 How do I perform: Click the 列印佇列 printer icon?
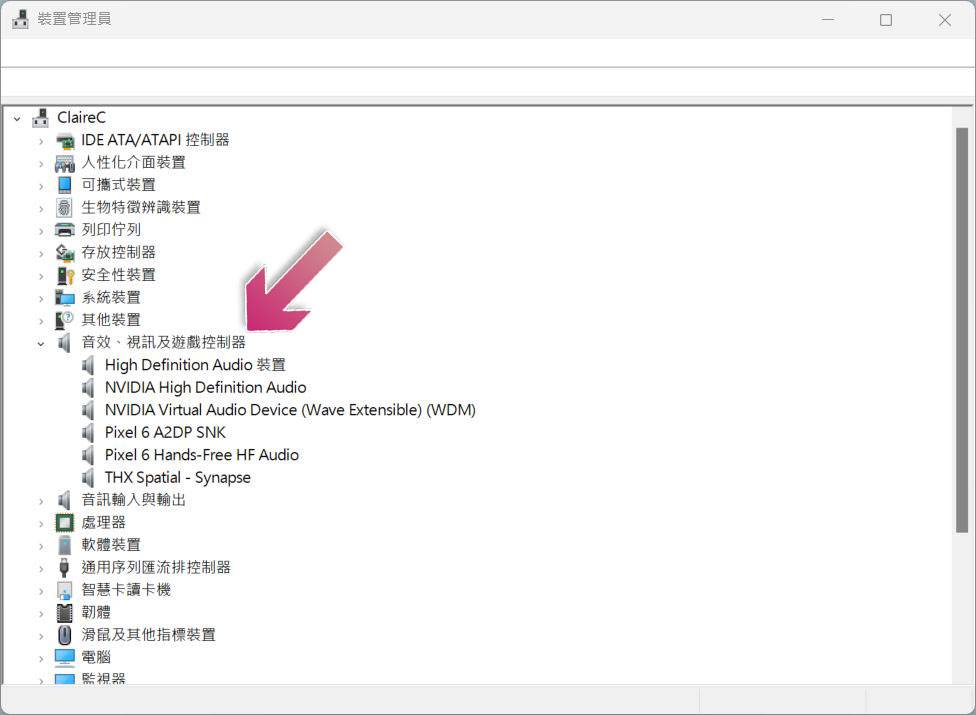point(65,230)
